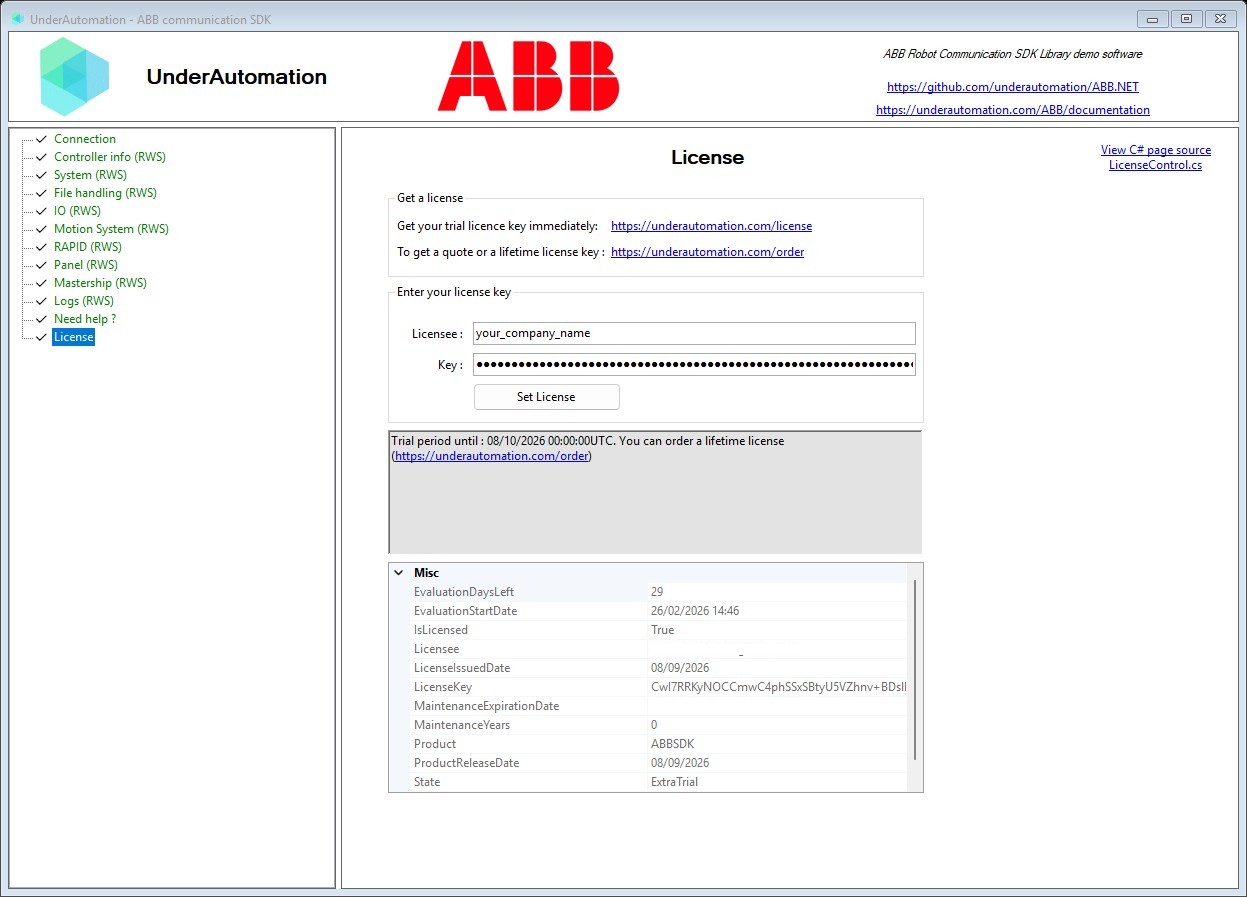
Task: Click the checkmark icon beside License
Action: (42, 337)
